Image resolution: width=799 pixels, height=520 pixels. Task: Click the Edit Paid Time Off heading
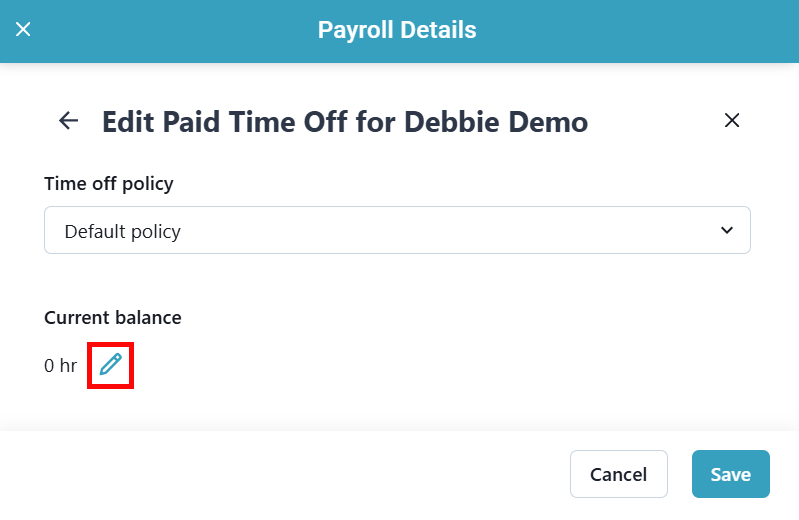pyautogui.click(x=345, y=122)
